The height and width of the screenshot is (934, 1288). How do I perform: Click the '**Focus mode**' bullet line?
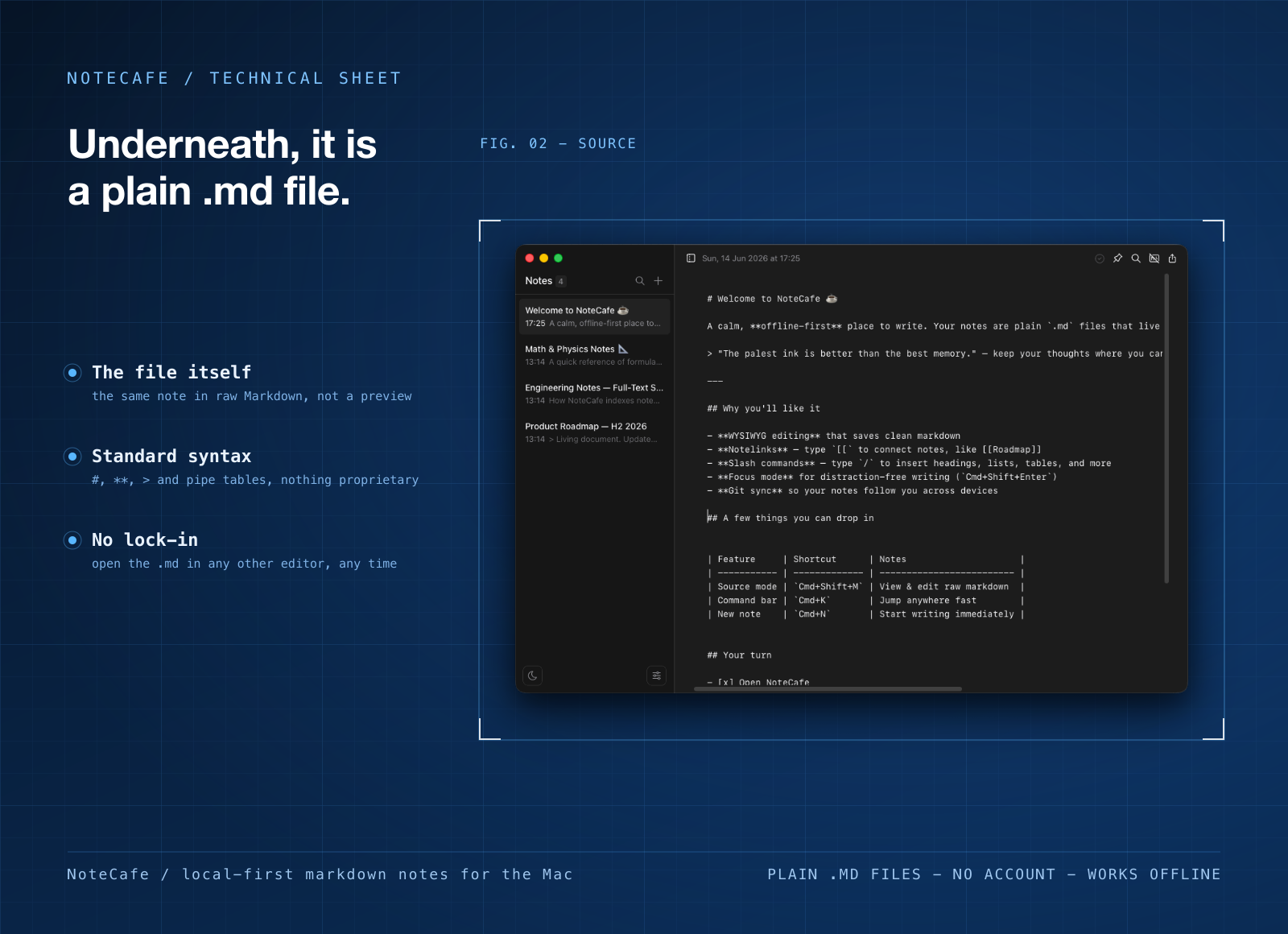coord(881,477)
